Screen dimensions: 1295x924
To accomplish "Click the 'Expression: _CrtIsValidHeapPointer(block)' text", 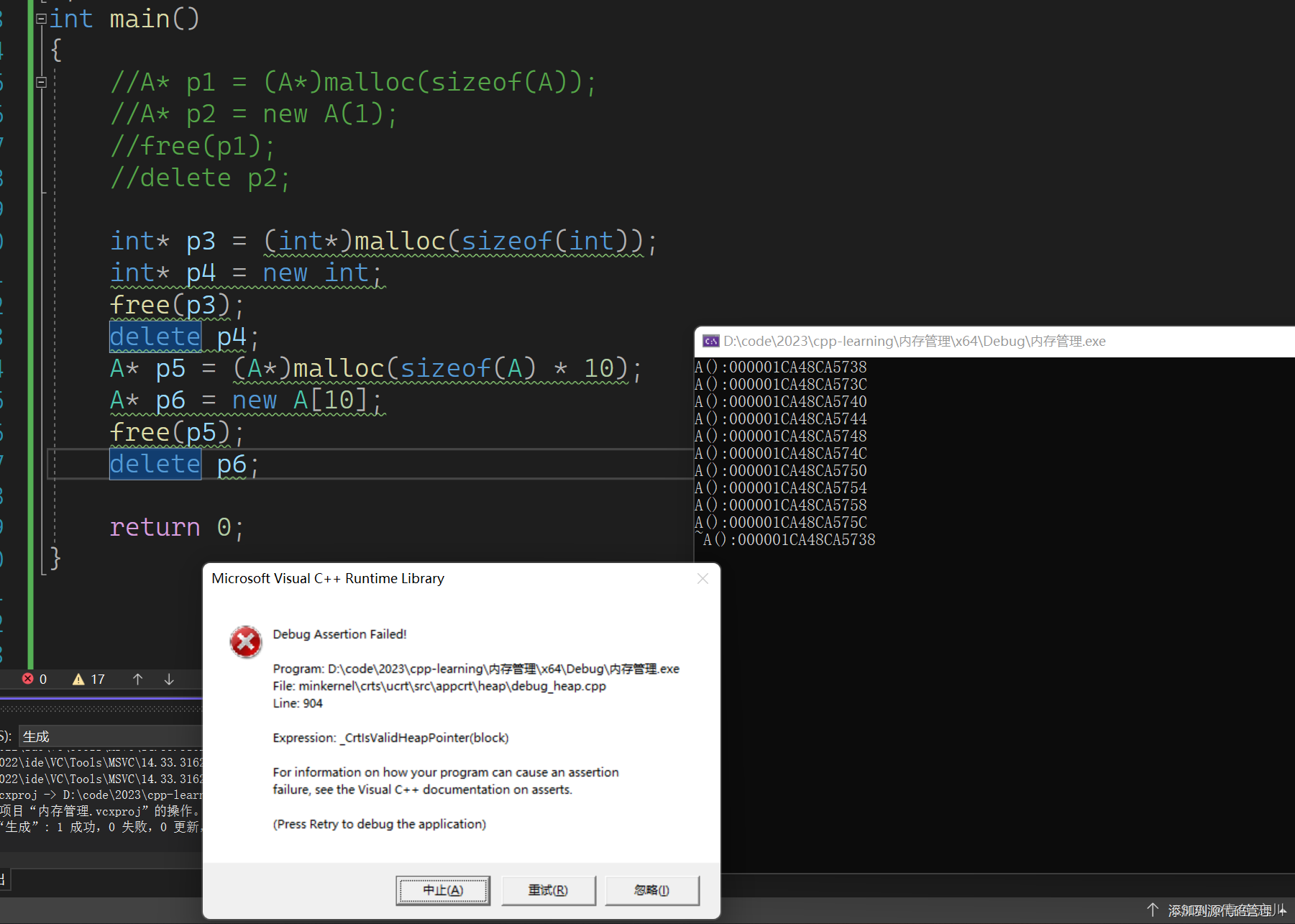I will point(390,738).
